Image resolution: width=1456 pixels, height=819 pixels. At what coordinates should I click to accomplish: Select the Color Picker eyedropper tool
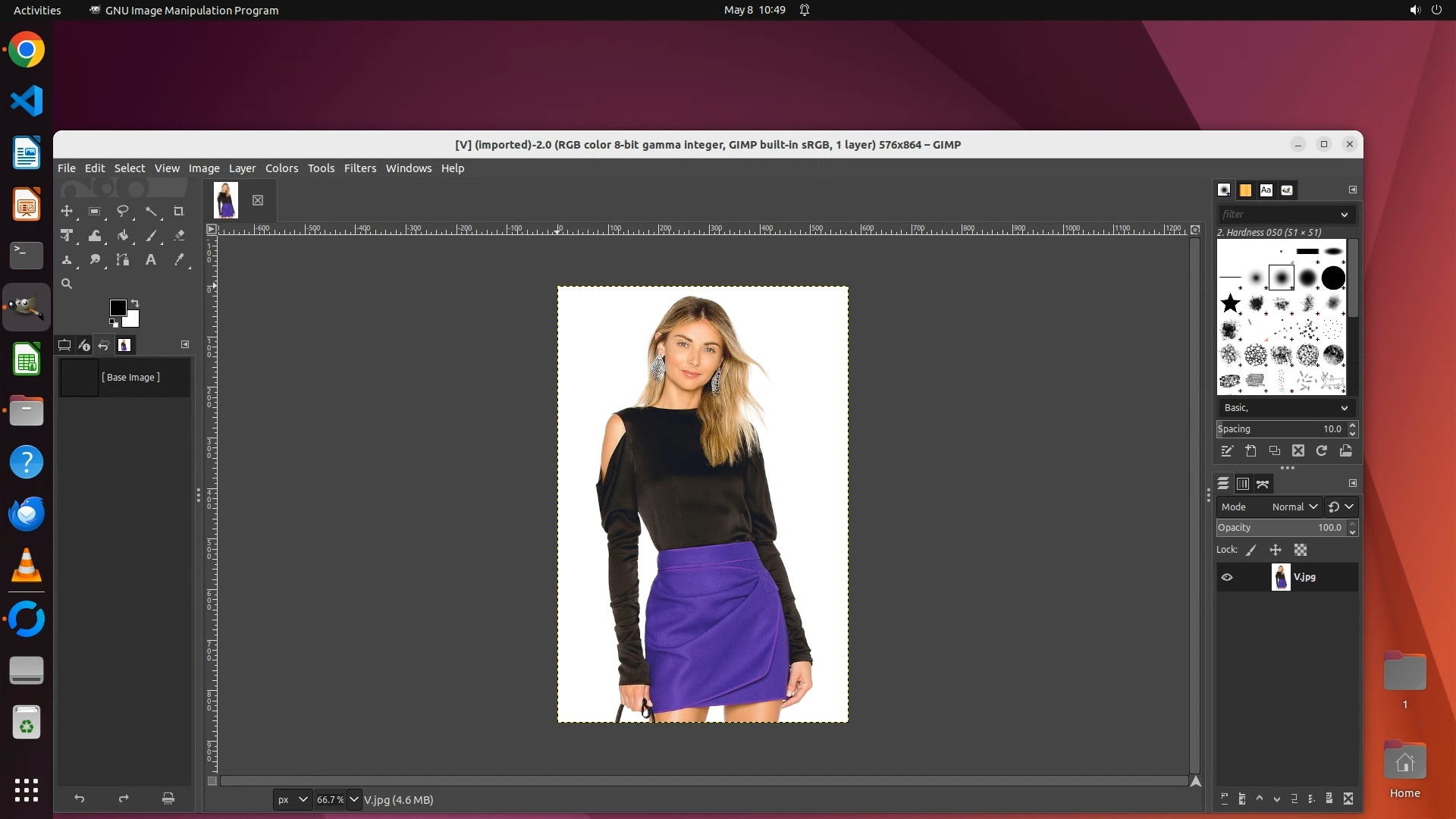pyautogui.click(x=179, y=260)
